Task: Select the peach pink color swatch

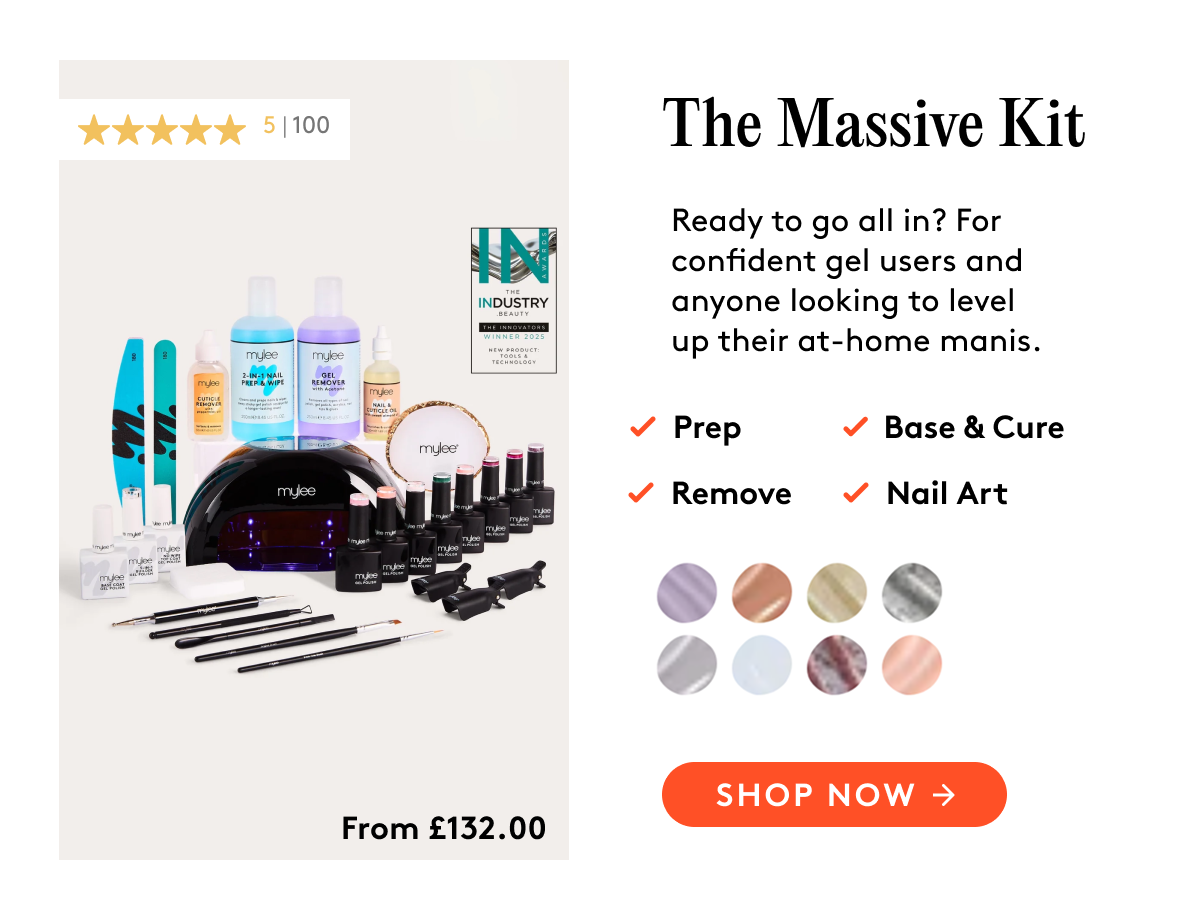Action: click(912, 666)
